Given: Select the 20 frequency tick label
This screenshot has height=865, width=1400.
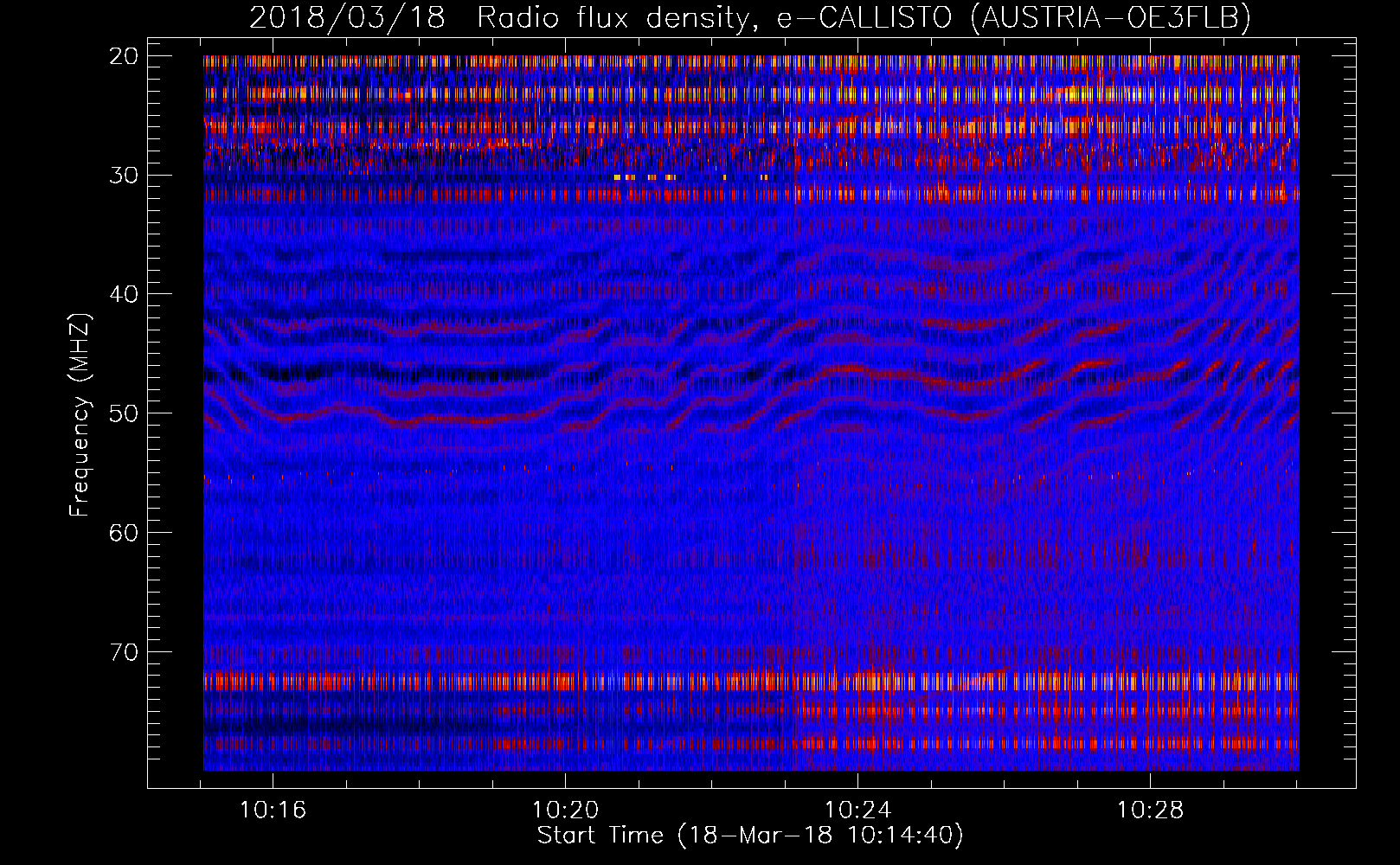Looking at the screenshot, I should [124, 56].
